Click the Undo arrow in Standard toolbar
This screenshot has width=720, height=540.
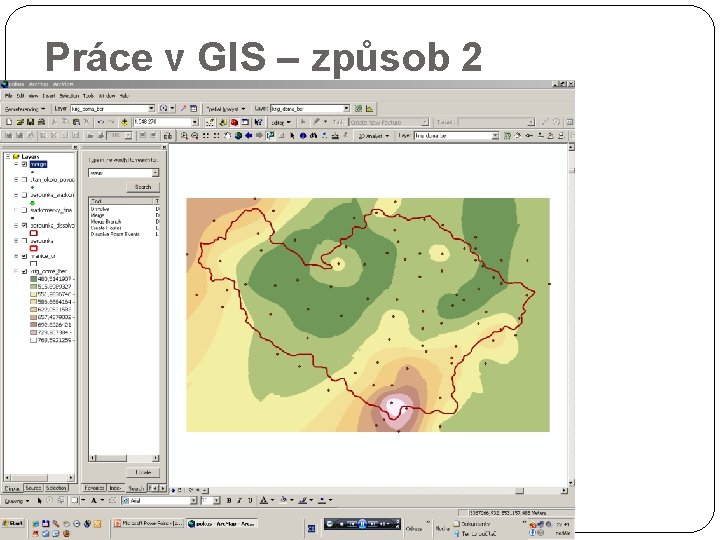coord(101,122)
